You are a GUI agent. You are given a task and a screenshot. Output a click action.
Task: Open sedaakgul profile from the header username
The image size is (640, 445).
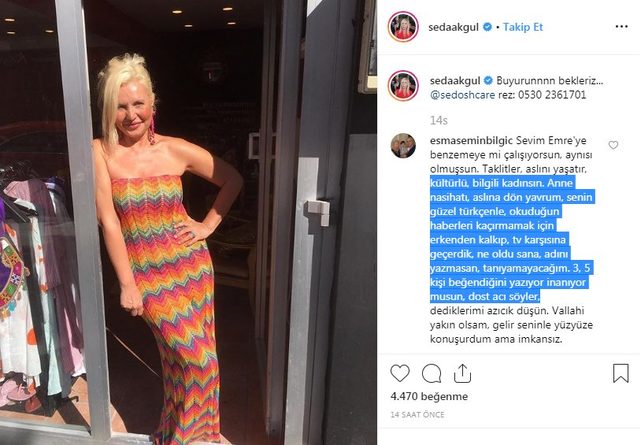pyautogui.click(x=453, y=27)
